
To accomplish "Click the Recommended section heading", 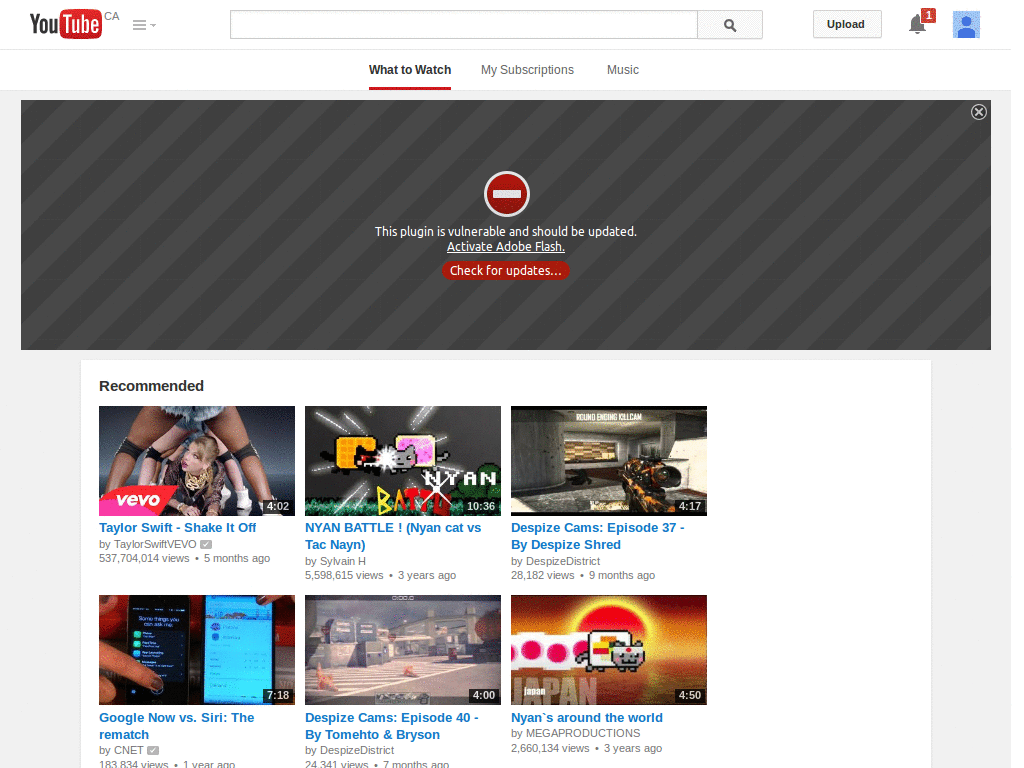I will pyautogui.click(x=152, y=386).
